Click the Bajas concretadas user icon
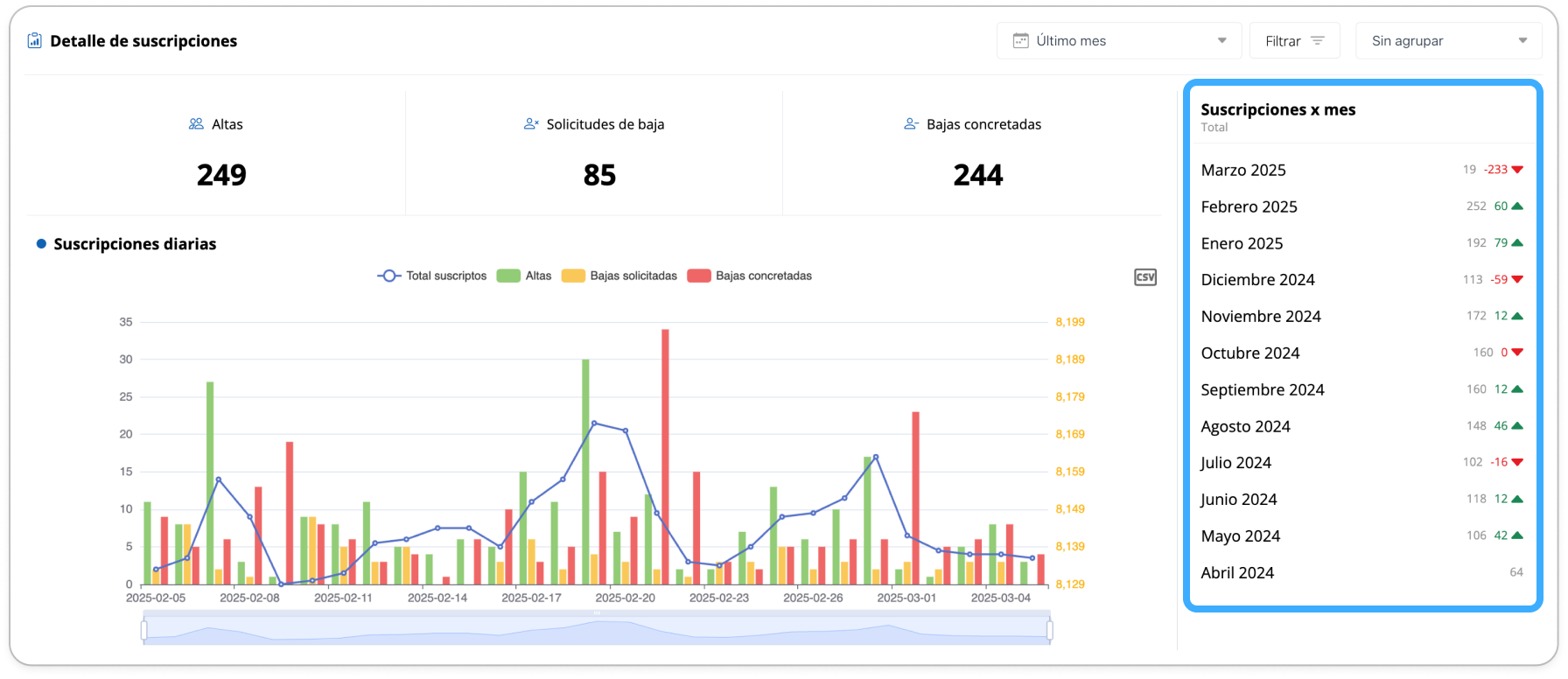This screenshot has height=679, width=1568. (x=911, y=124)
